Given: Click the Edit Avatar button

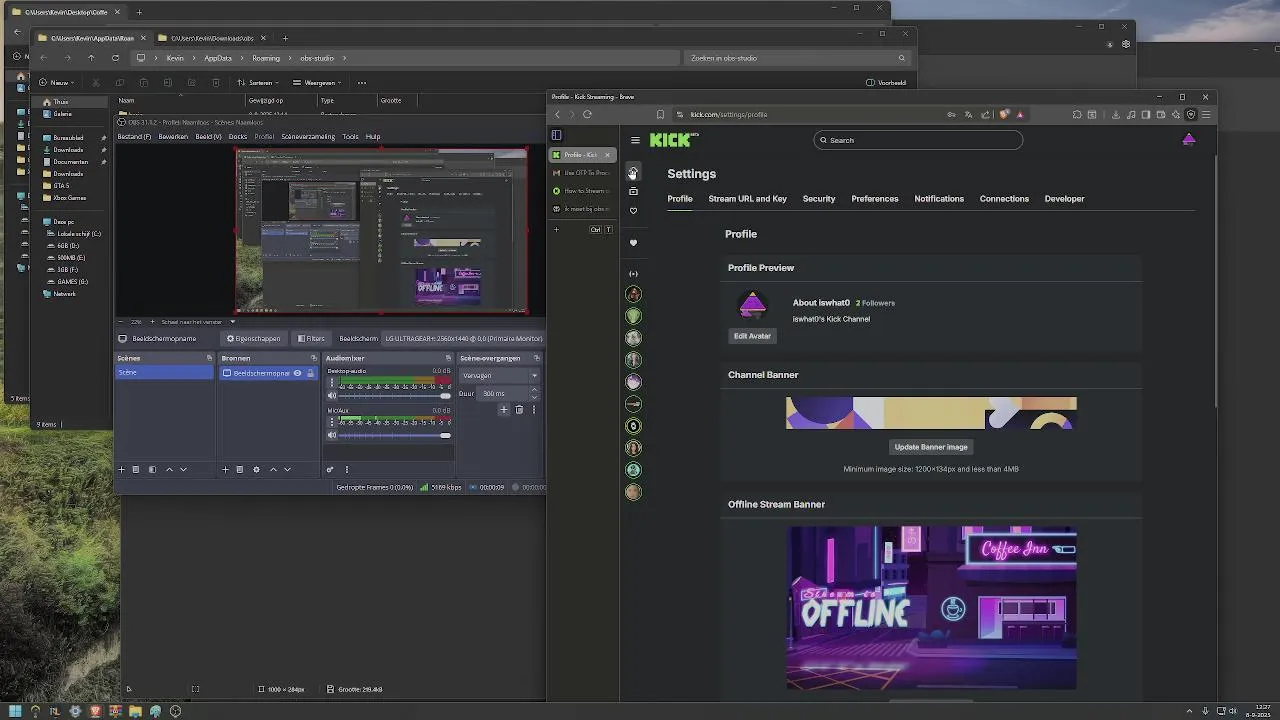Looking at the screenshot, I should [x=752, y=336].
